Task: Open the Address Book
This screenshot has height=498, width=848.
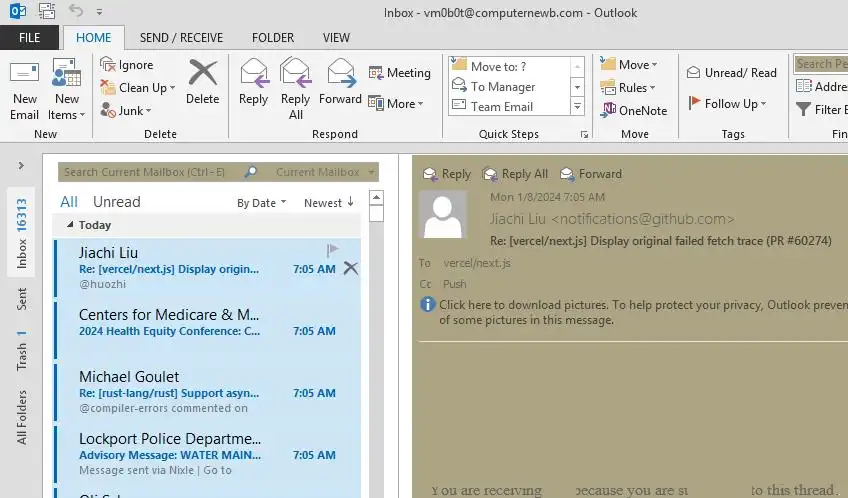Action: [x=822, y=87]
